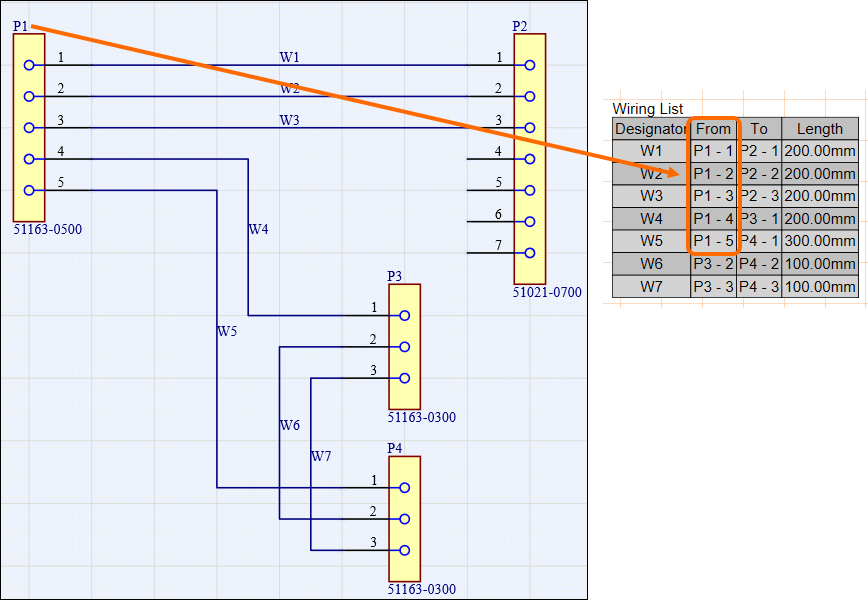Click the Length column header
868x600 pixels.
(x=820, y=128)
